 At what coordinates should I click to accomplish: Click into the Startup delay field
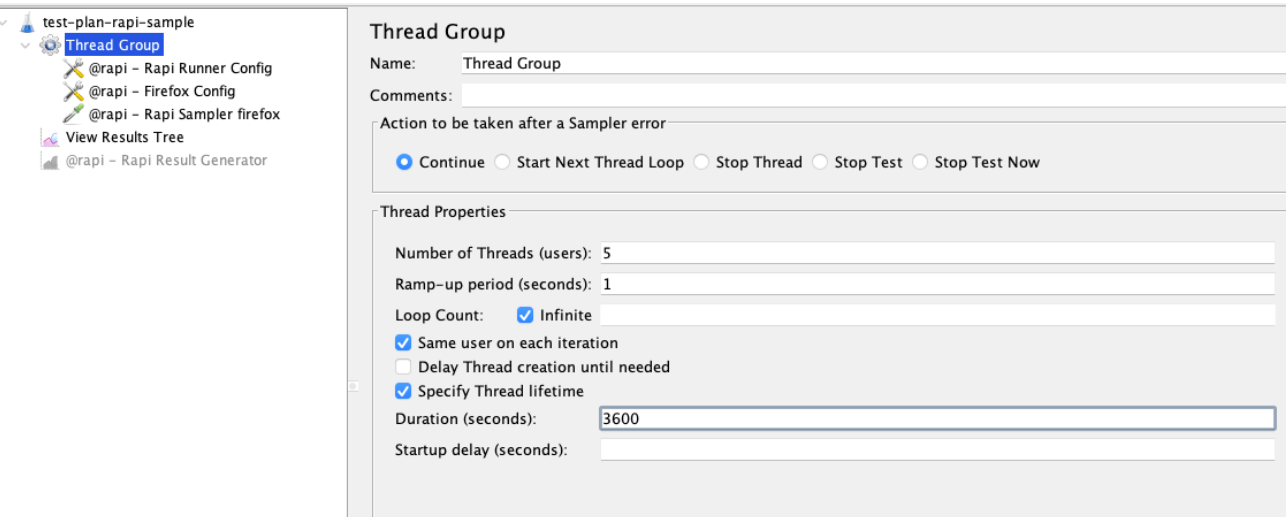(937, 449)
